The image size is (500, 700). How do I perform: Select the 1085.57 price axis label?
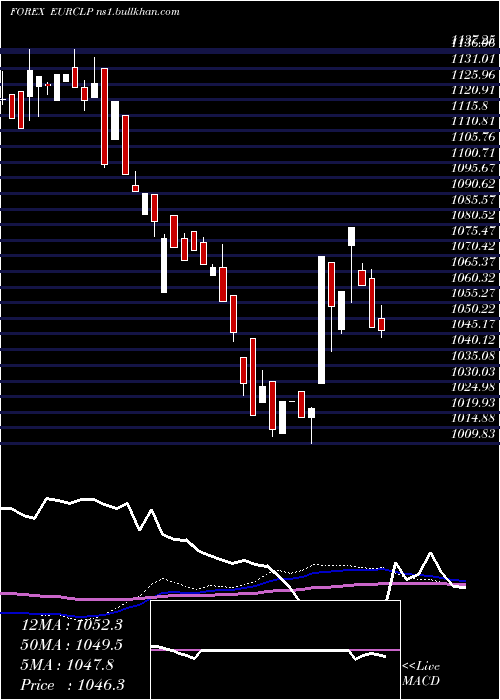click(x=473, y=200)
